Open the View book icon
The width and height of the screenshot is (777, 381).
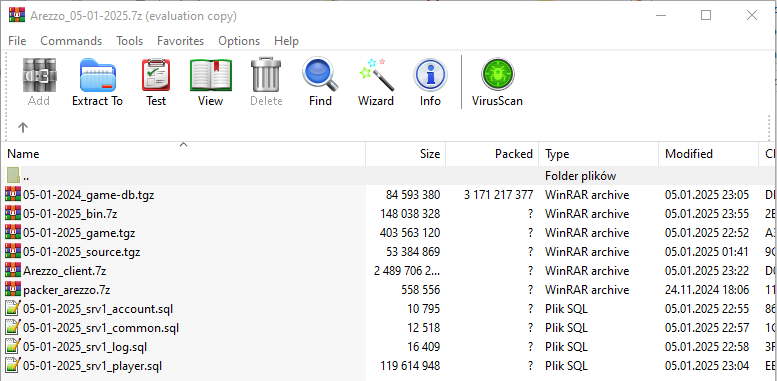[x=211, y=75]
